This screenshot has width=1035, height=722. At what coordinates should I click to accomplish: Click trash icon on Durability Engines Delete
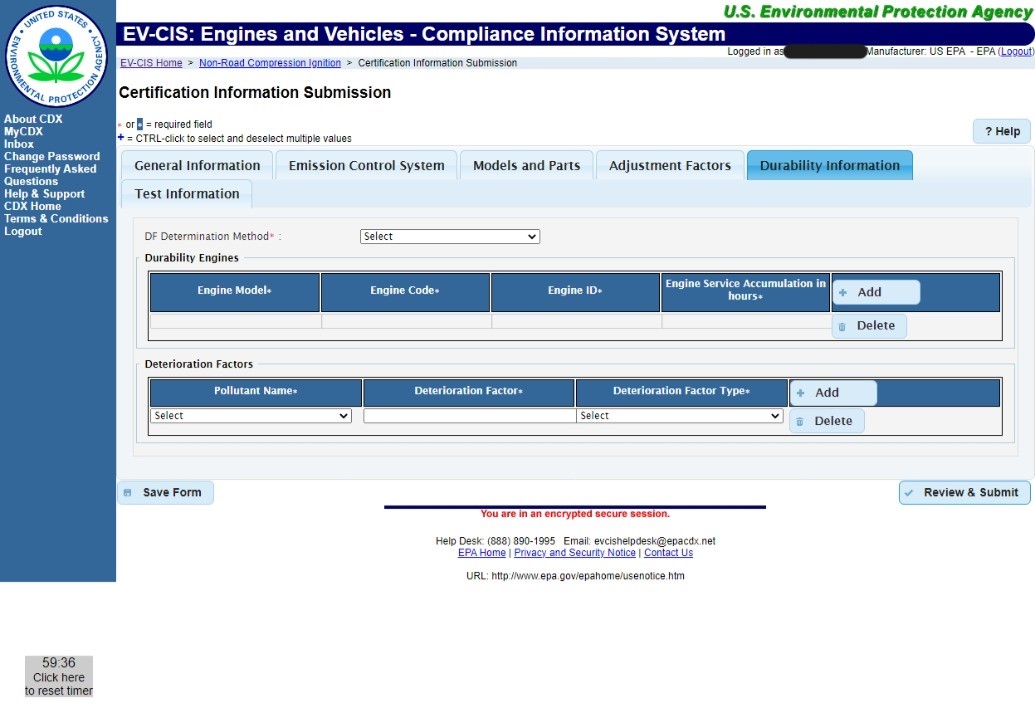pyautogui.click(x=842, y=326)
